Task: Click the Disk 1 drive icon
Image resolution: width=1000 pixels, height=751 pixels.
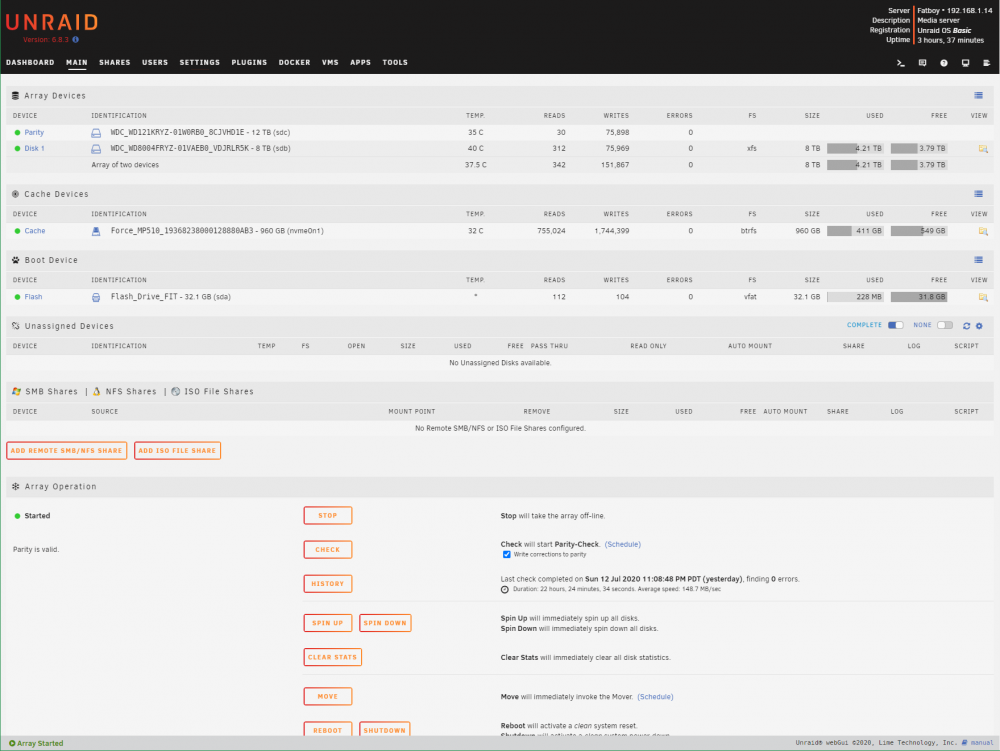Action: [x=96, y=149]
